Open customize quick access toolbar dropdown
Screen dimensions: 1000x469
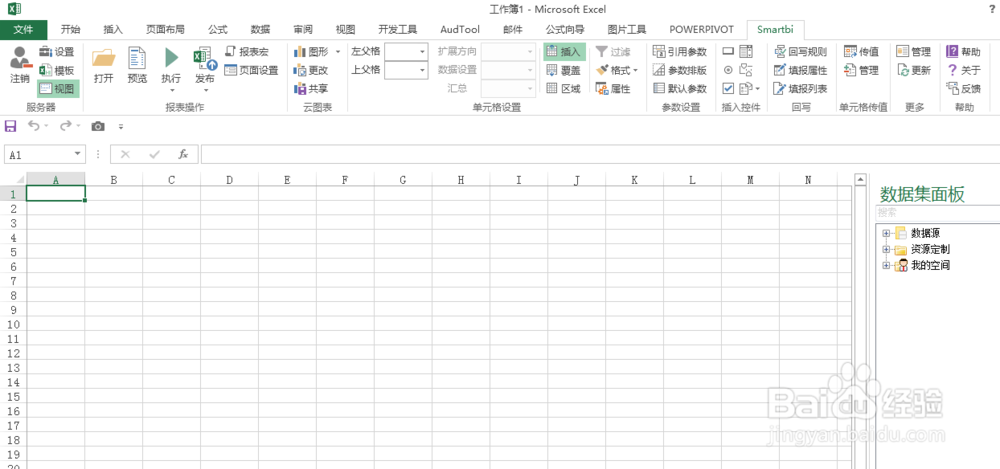pyautogui.click(x=121, y=127)
